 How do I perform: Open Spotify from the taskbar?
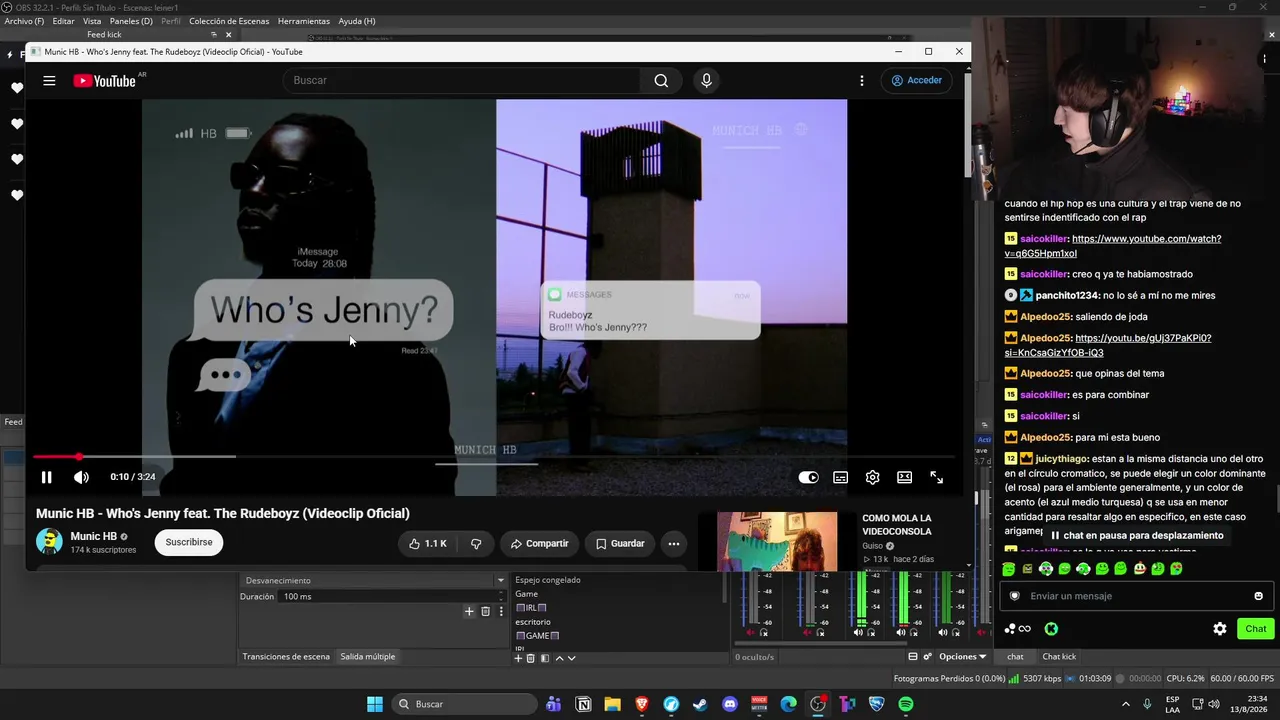click(x=906, y=704)
